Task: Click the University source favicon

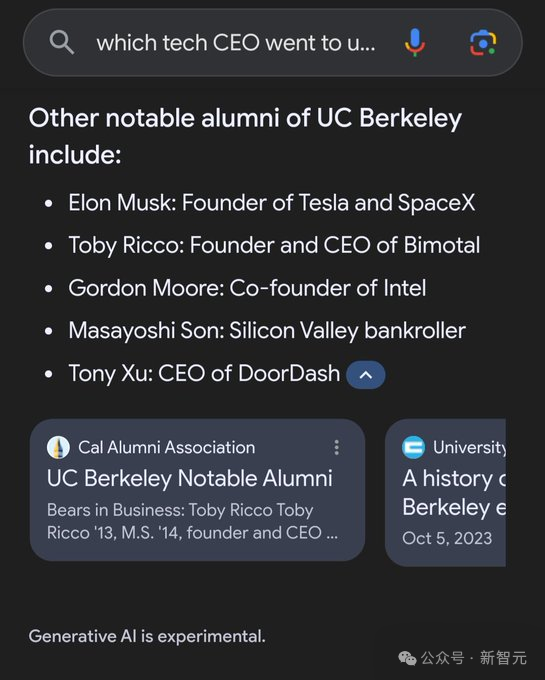Action: pos(413,447)
